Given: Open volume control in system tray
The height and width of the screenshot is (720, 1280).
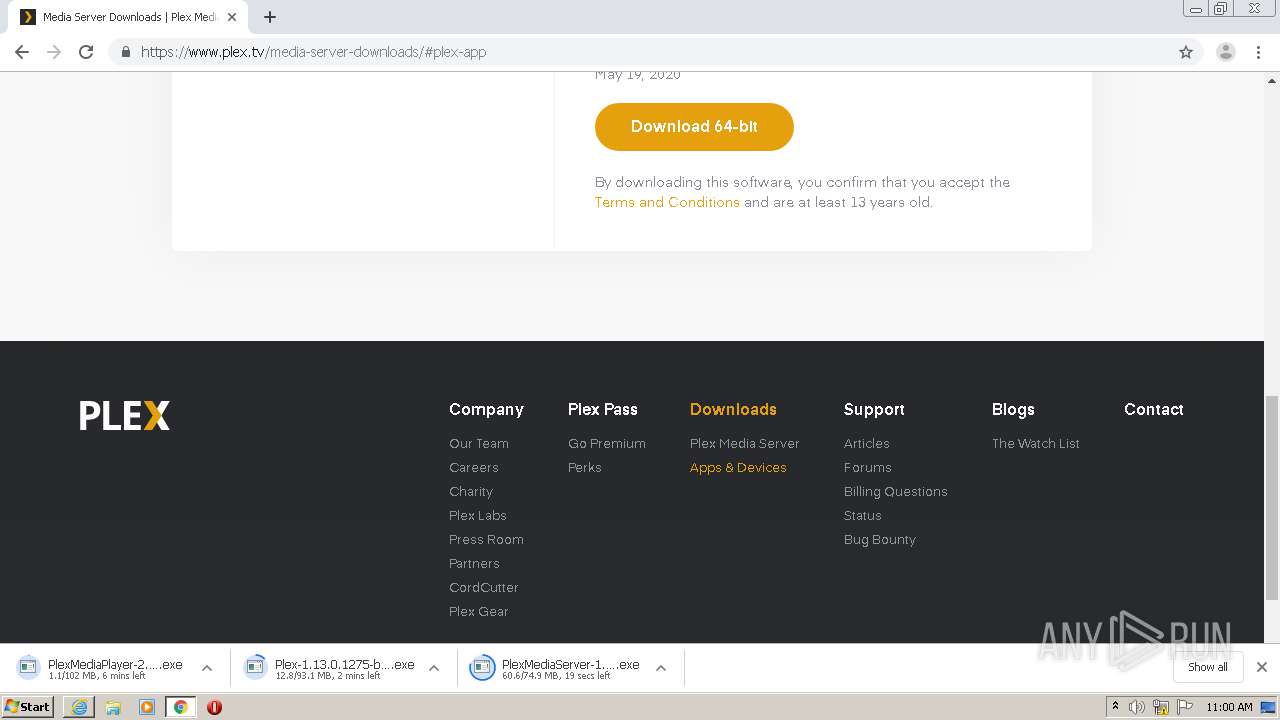Looking at the screenshot, I should click(x=1137, y=707).
